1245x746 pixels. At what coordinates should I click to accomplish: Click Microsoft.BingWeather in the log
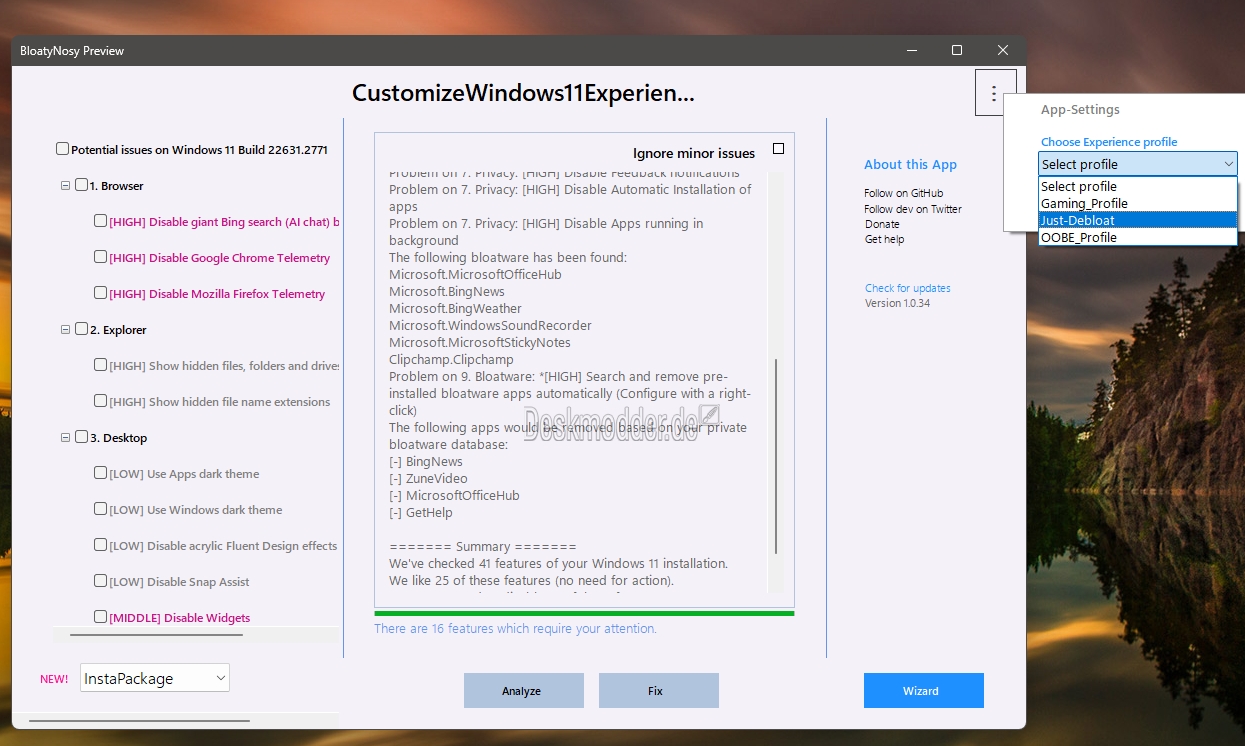[455, 309]
